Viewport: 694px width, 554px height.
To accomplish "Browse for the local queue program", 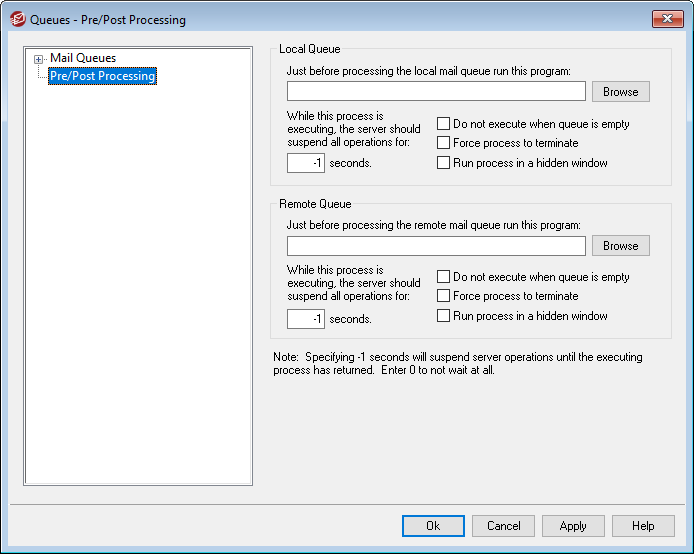I will tap(620, 92).
